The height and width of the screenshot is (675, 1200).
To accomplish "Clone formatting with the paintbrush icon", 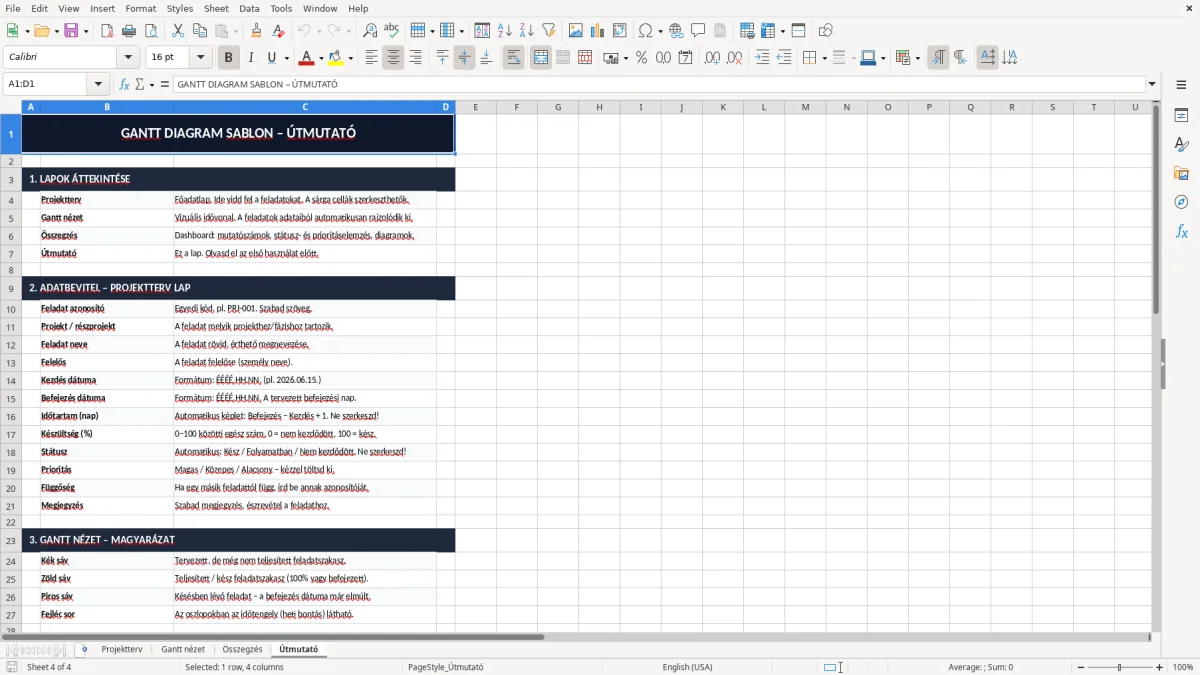I will tap(257, 31).
